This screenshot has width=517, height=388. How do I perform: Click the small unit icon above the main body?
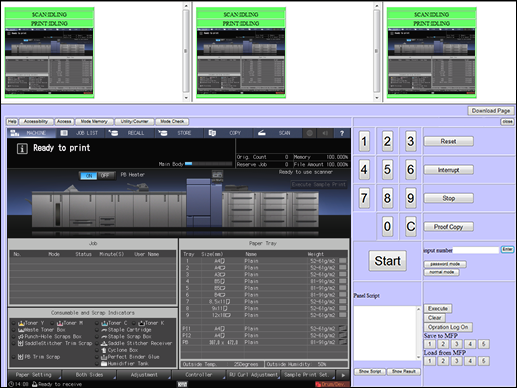pos(217,175)
